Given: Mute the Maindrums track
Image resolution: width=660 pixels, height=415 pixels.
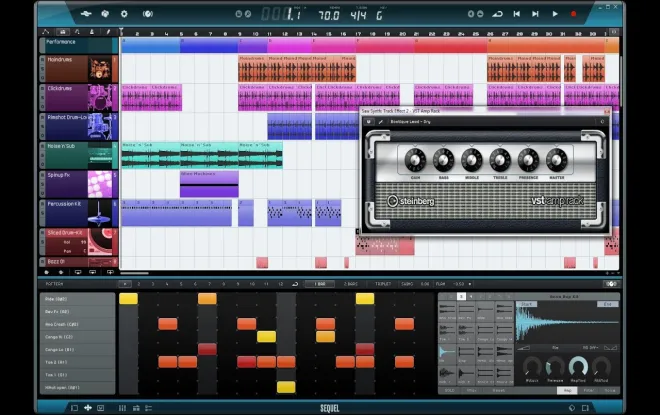Looking at the screenshot, I should pos(42,60).
